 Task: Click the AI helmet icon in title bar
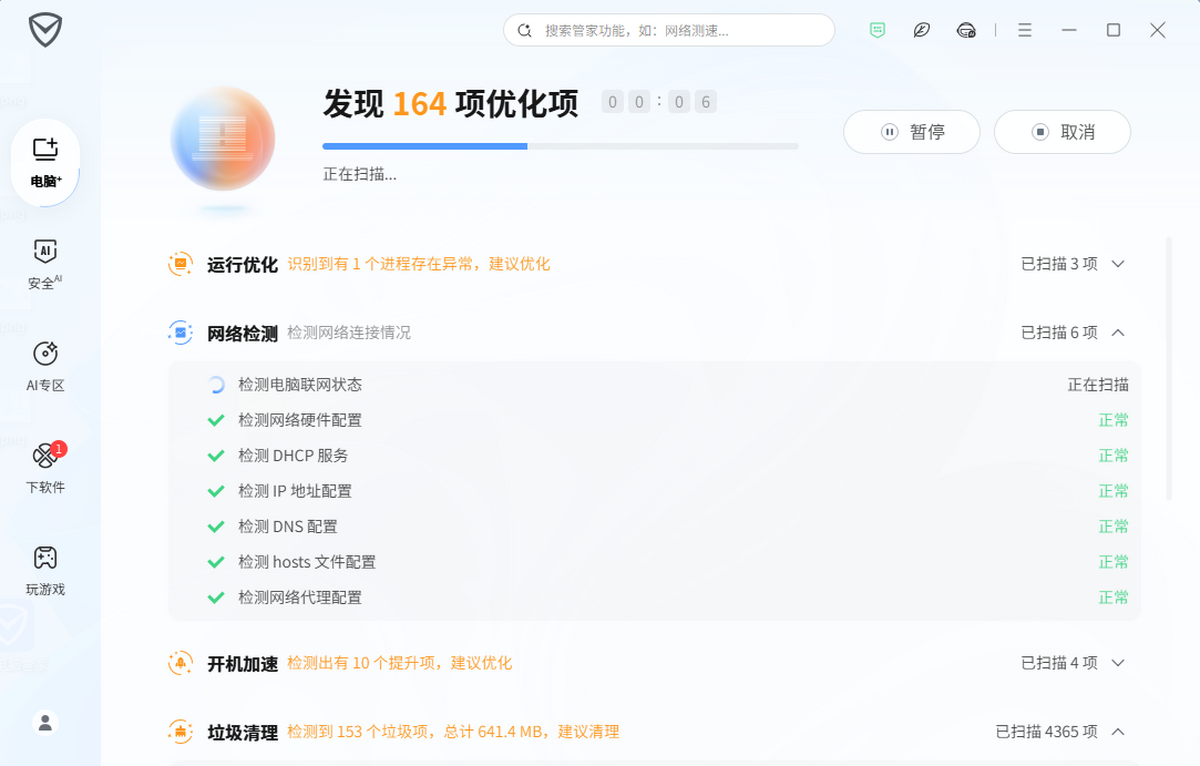point(966,30)
